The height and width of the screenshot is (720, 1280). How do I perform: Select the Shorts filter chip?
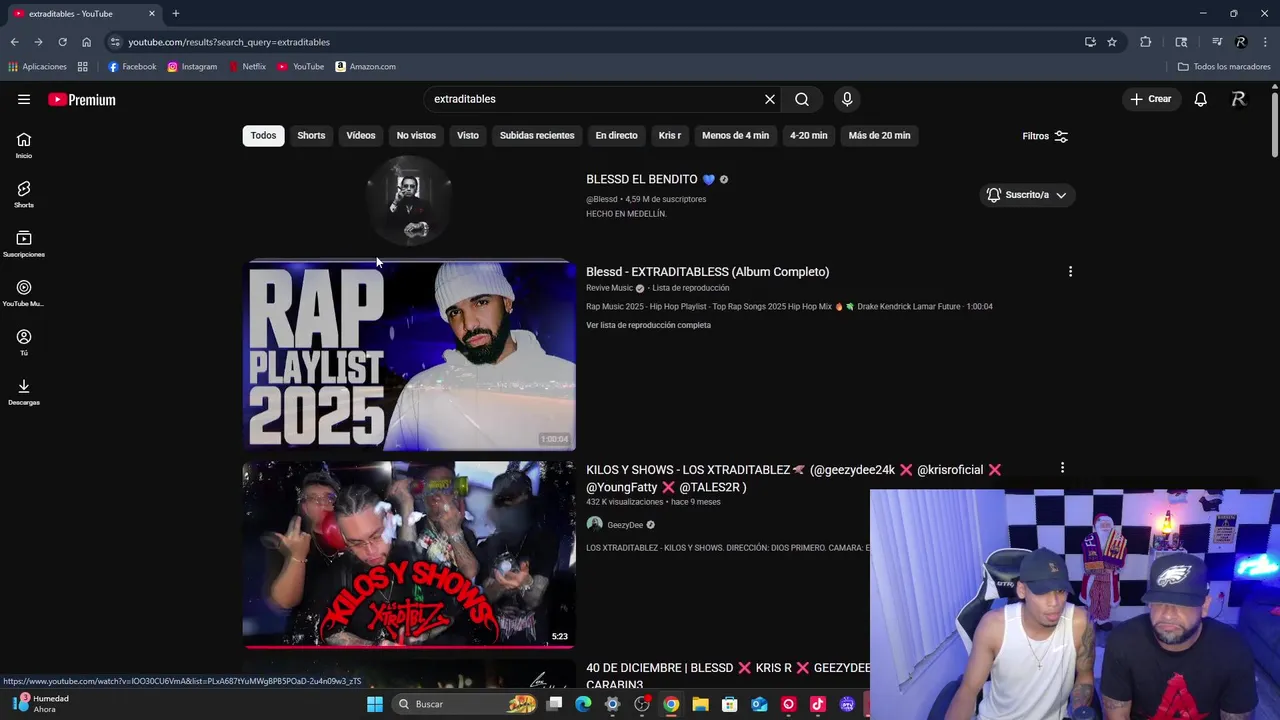(311, 136)
